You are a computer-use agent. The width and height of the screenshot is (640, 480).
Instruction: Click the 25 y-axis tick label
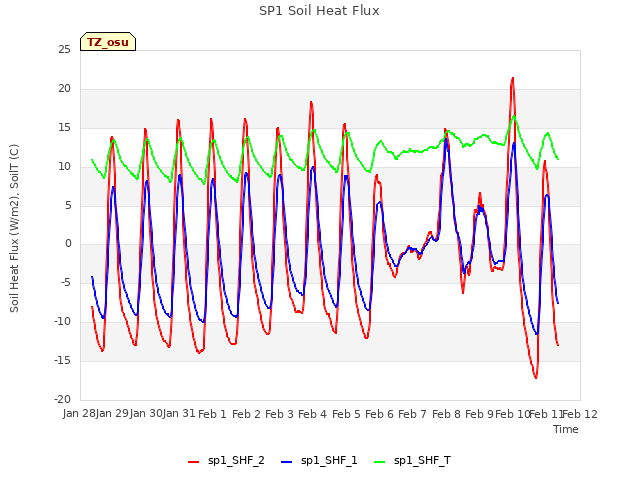64,50
